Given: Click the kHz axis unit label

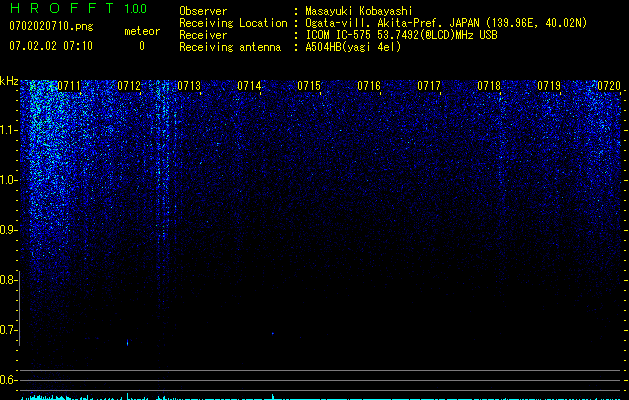Looking at the screenshot, I should click(9, 81).
